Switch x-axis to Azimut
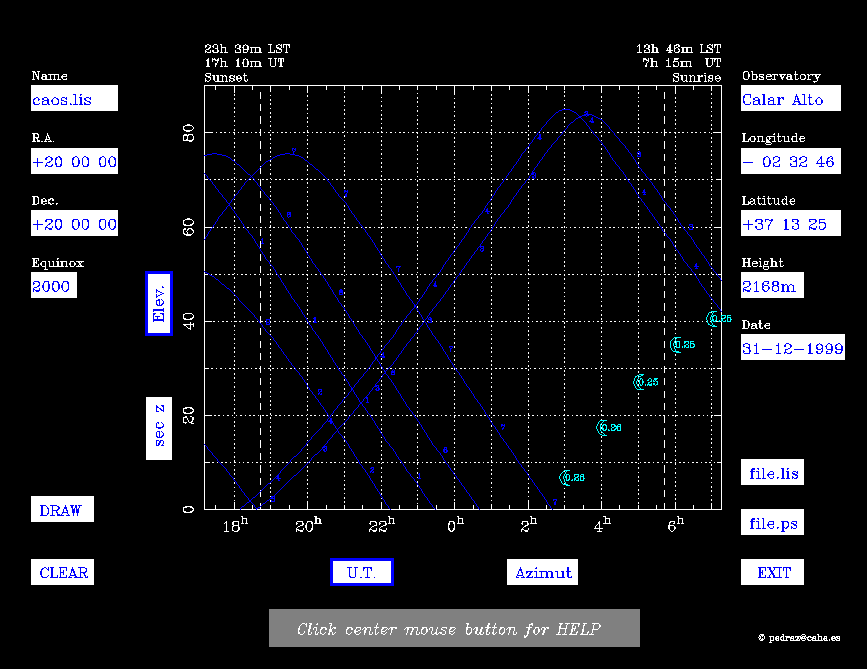 (543, 572)
